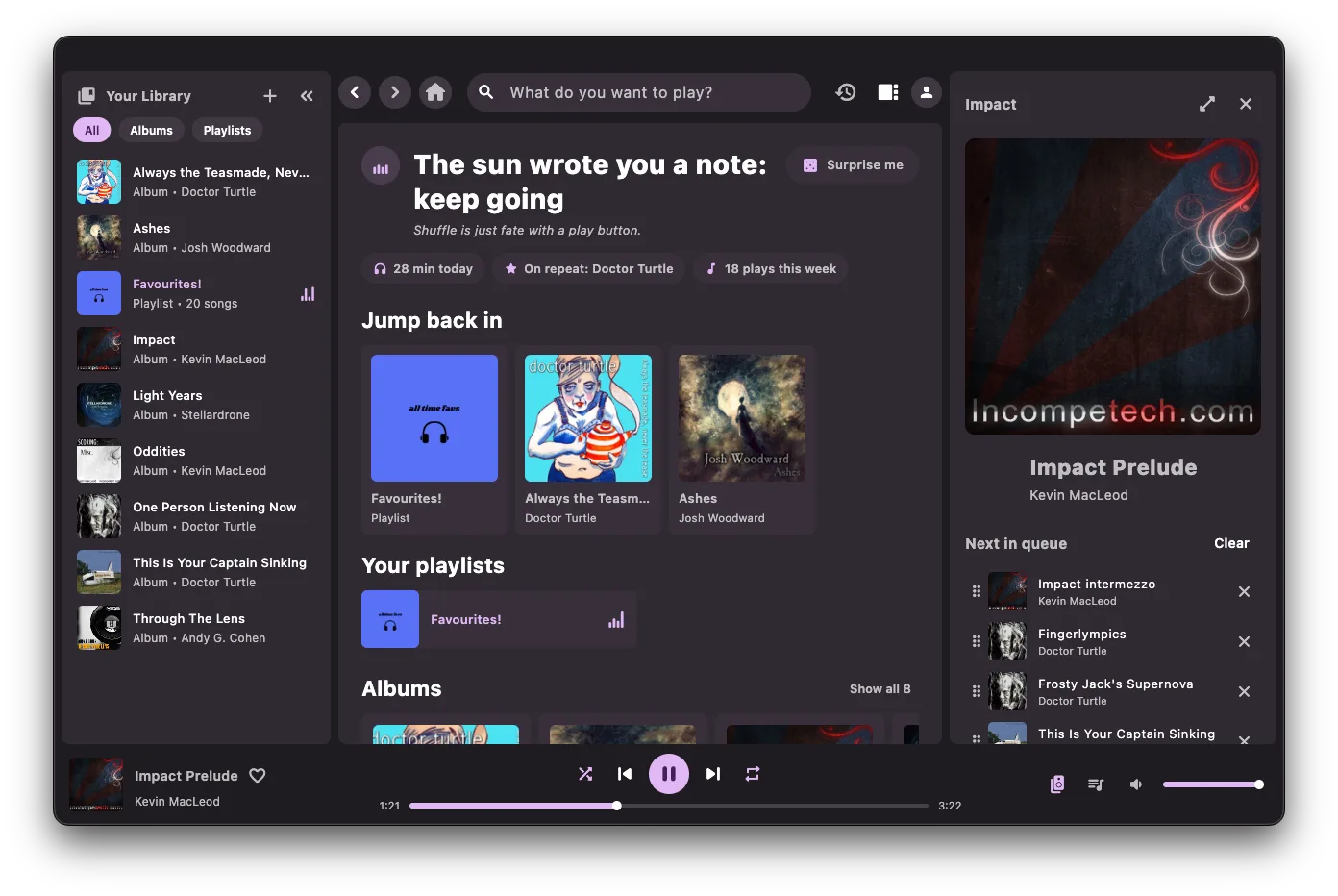Play Frosty Jack's Supernova from queue
This screenshot has height=896, width=1338.
tap(1115, 692)
